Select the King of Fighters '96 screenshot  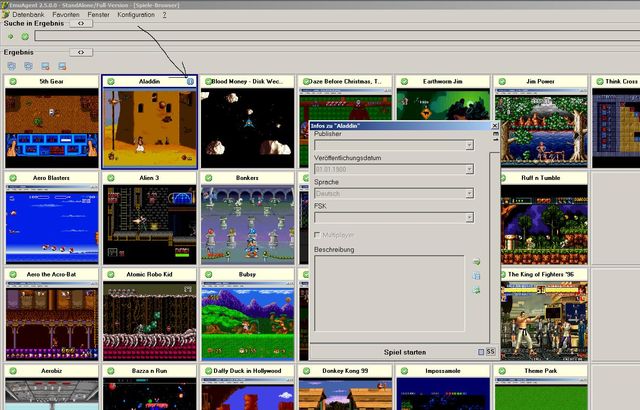click(x=544, y=321)
